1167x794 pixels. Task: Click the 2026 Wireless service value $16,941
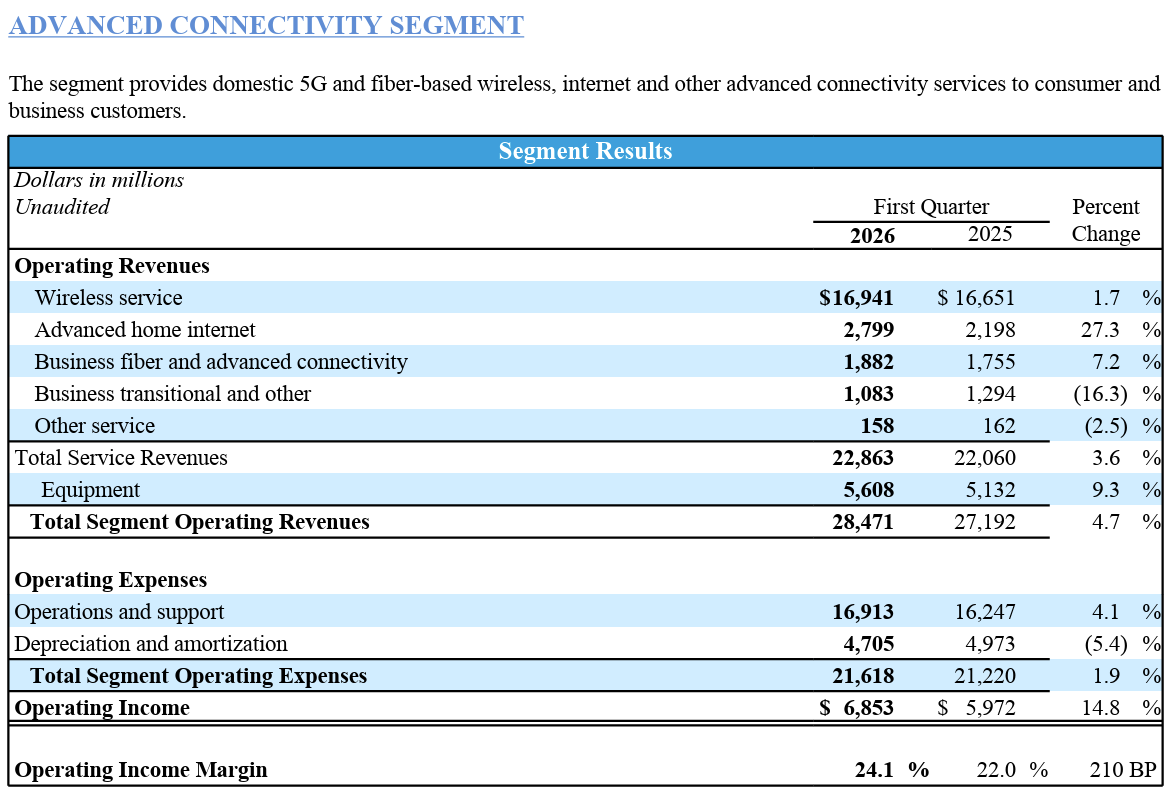pyautogui.click(x=856, y=298)
